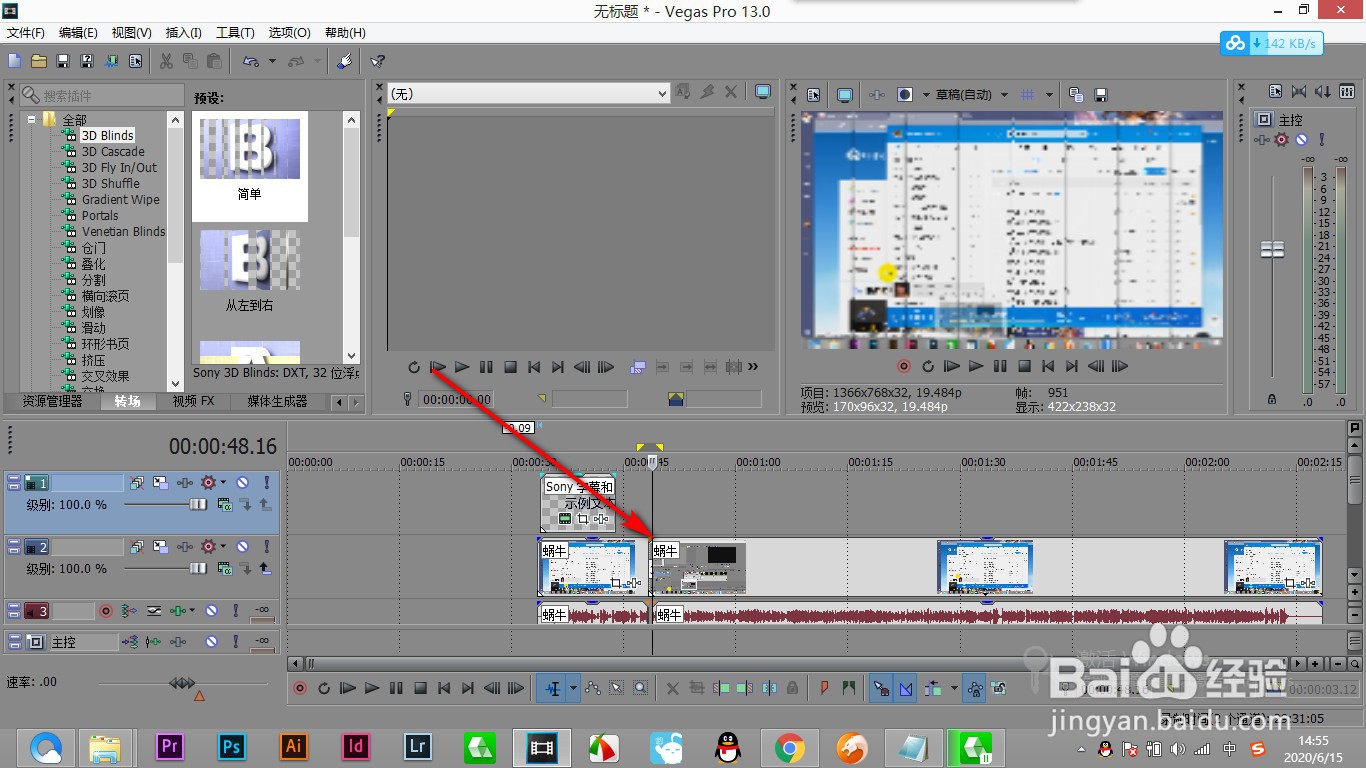Click the Sony 字幕和 title event on timeline

(x=578, y=502)
